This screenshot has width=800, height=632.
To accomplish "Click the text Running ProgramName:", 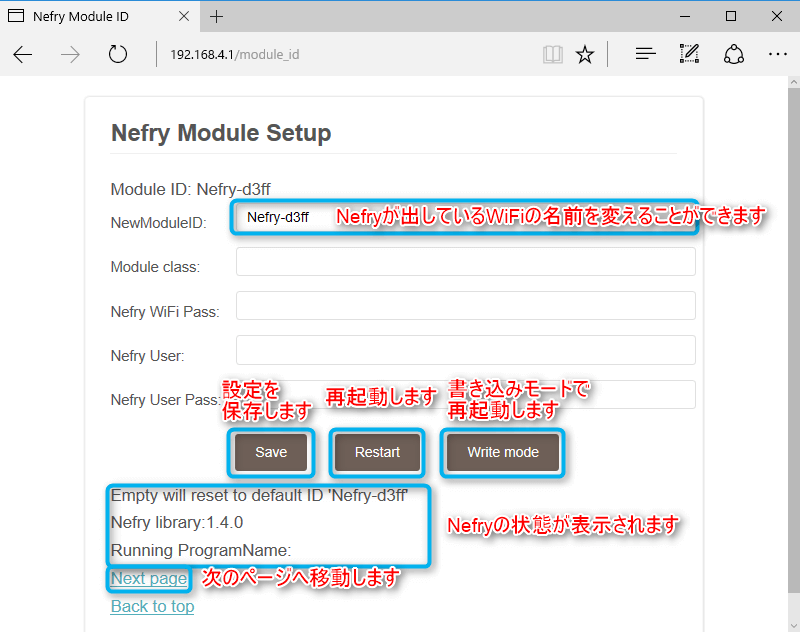I will 201,550.
